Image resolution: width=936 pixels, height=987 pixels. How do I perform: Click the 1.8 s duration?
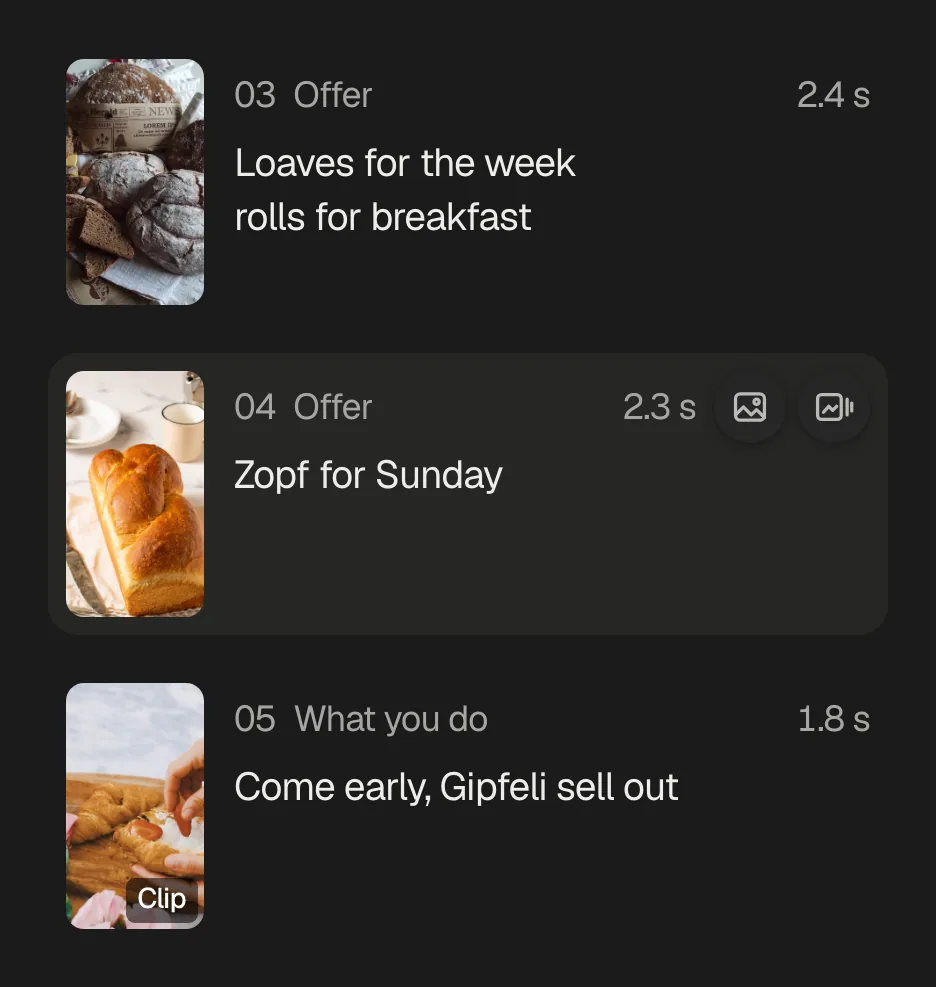click(833, 719)
